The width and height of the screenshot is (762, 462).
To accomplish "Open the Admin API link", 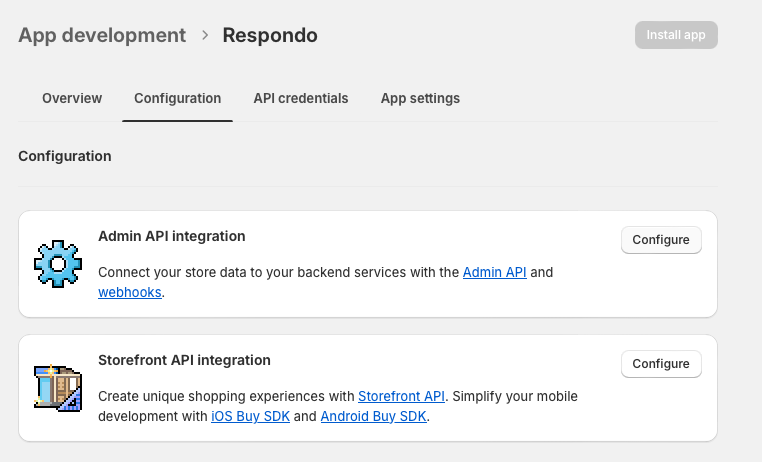I will pyautogui.click(x=494, y=272).
